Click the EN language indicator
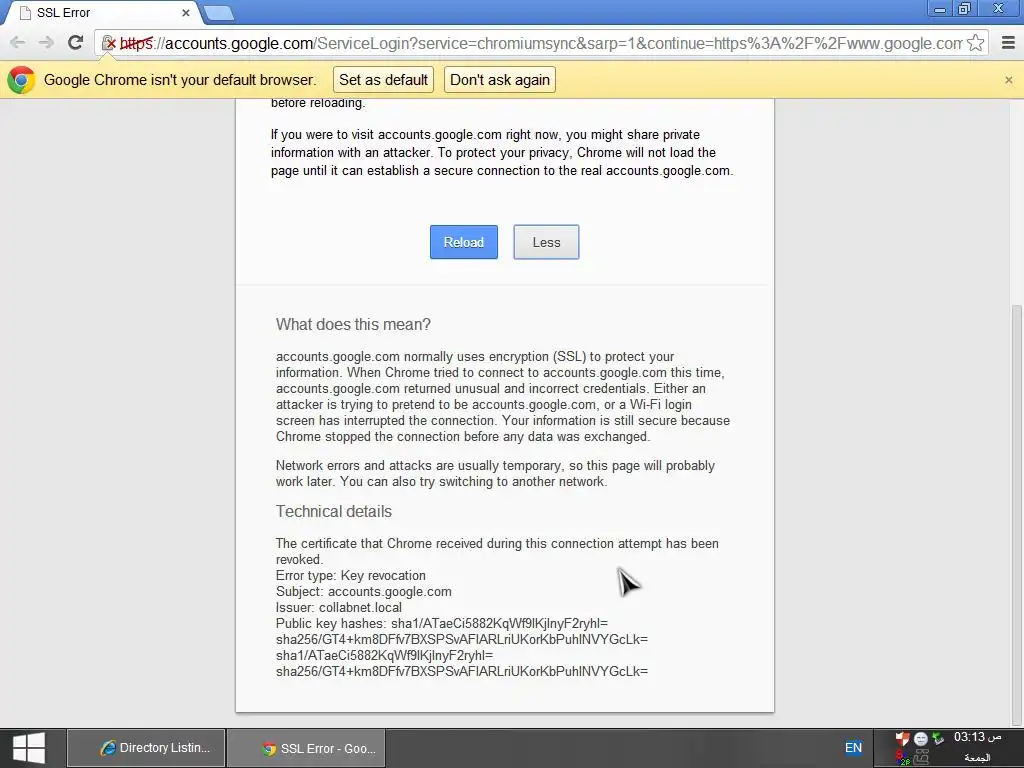 853,748
